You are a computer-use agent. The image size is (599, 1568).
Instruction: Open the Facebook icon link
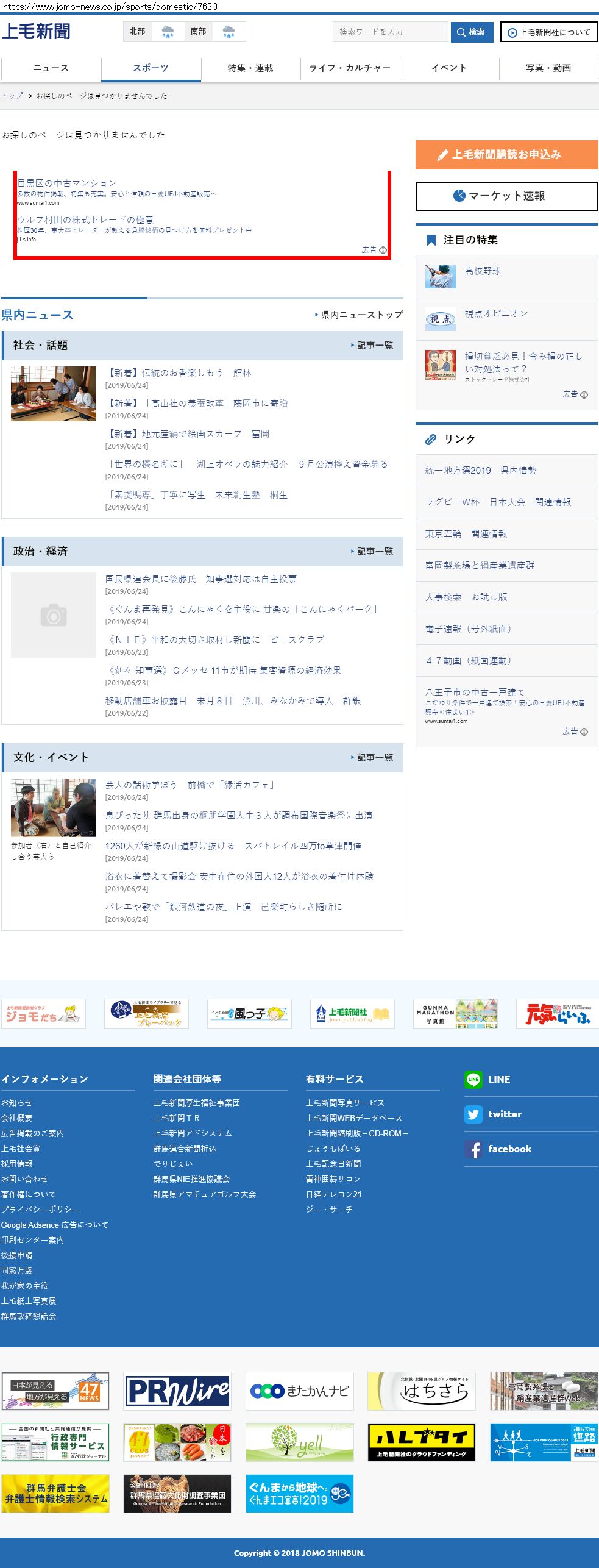[473, 1149]
